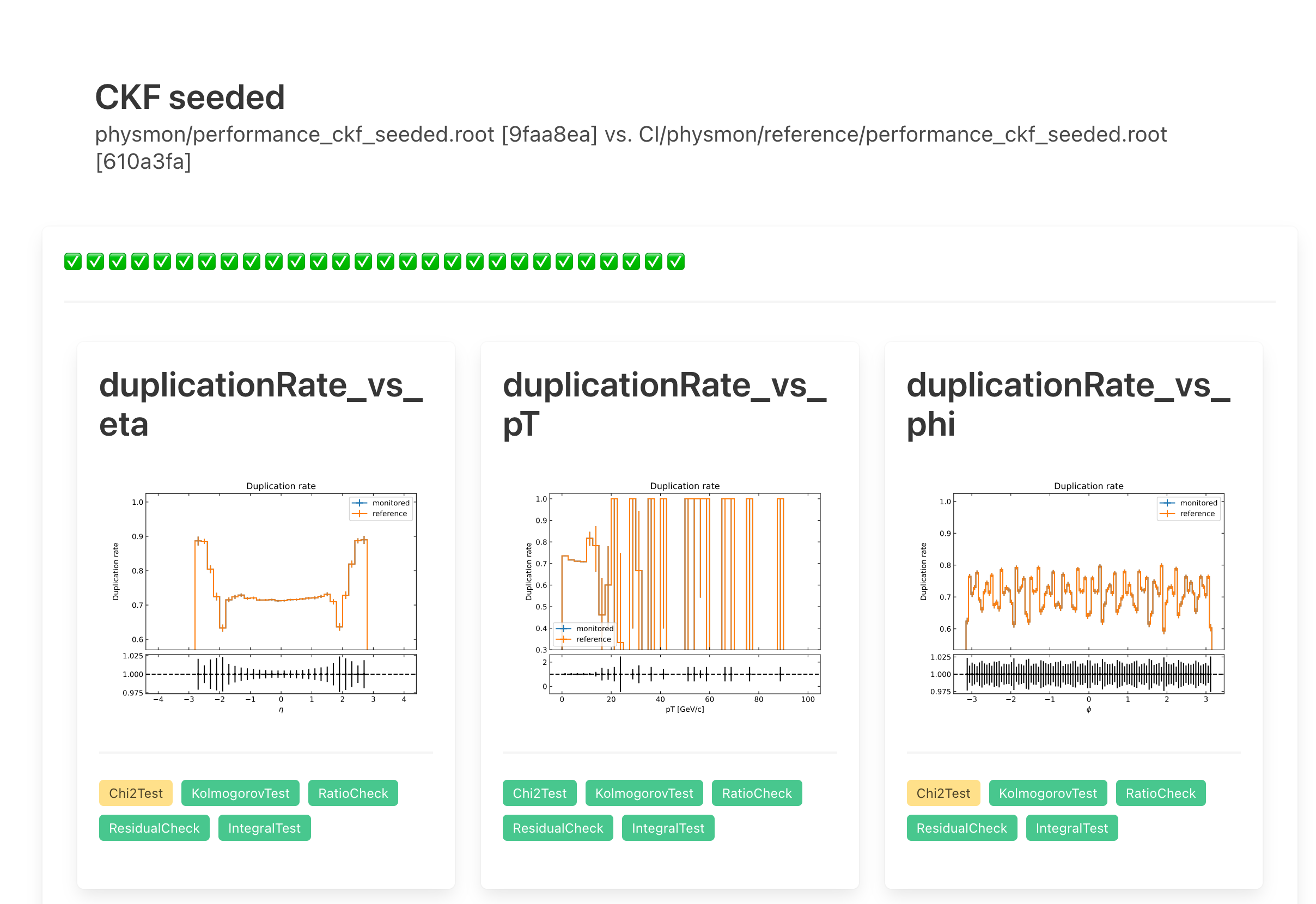1316x904 pixels.
Task: Click the first green check mark in the status row
Action: tap(72, 262)
